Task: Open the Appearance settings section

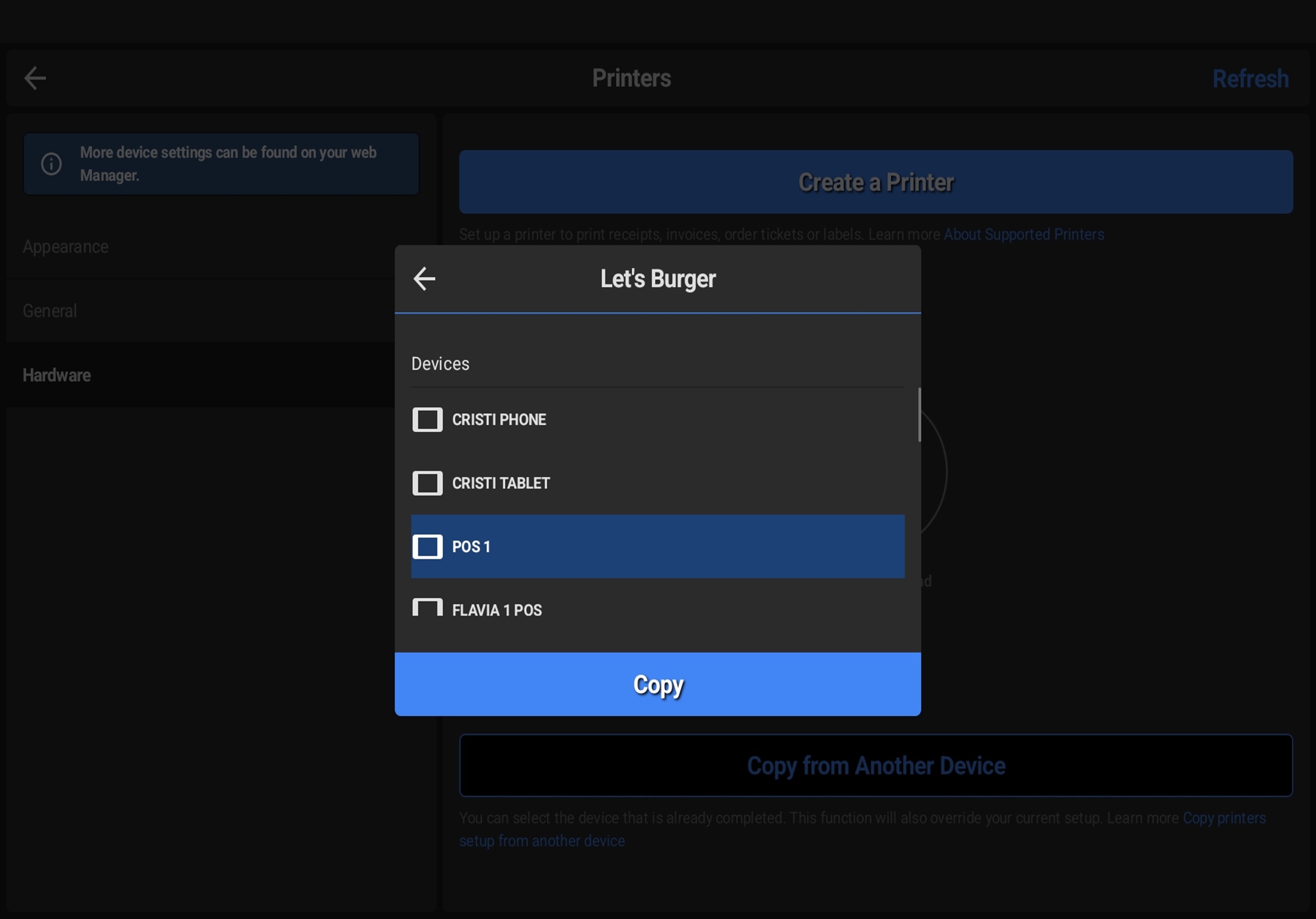Action: pos(66,247)
